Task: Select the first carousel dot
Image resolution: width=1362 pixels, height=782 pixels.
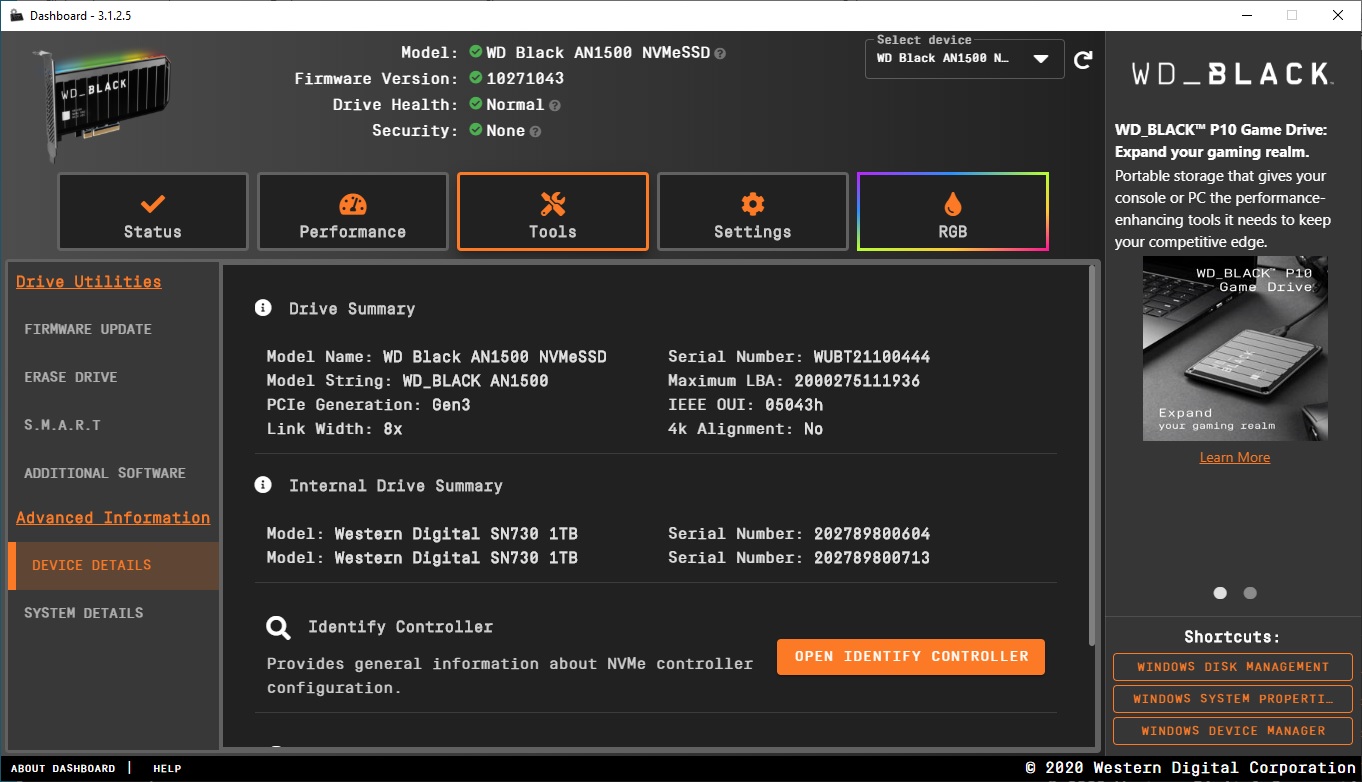Action: click(1220, 593)
